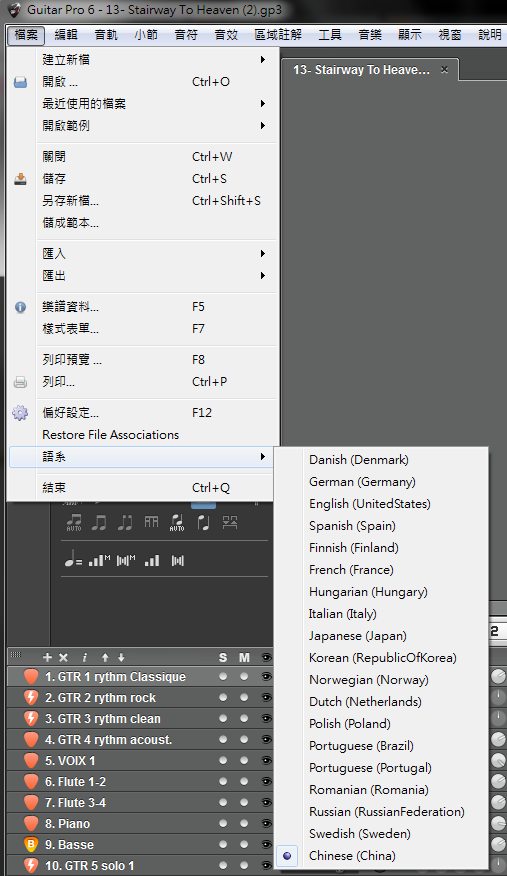Expand the 匯入 submenu
Viewport: 507px width, 876px height.
(142, 253)
